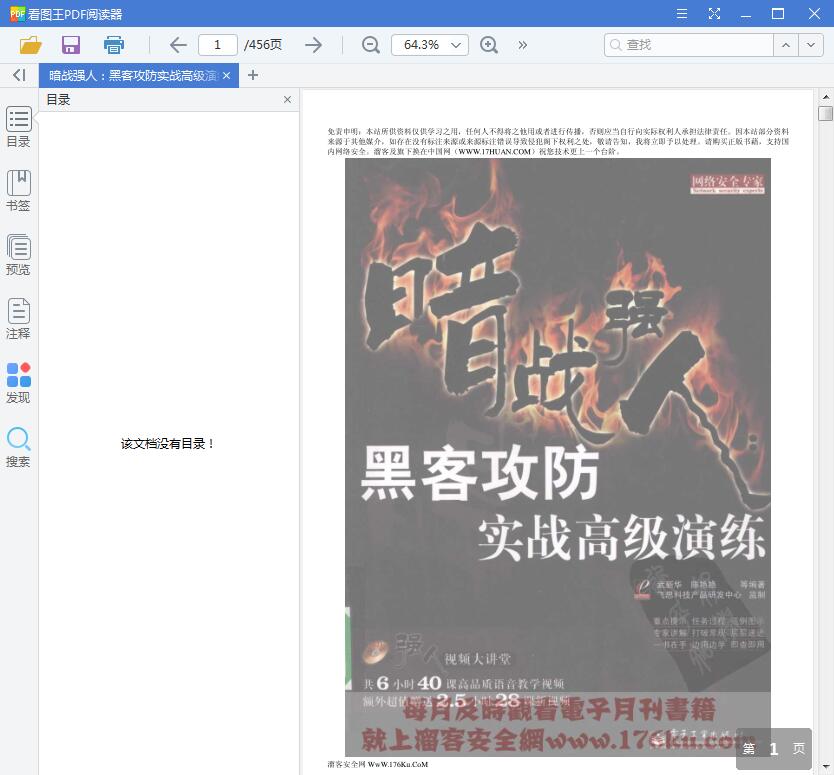Save the document with the floppy disk icon
Viewport: 834px width, 775px height.
[71, 45]
